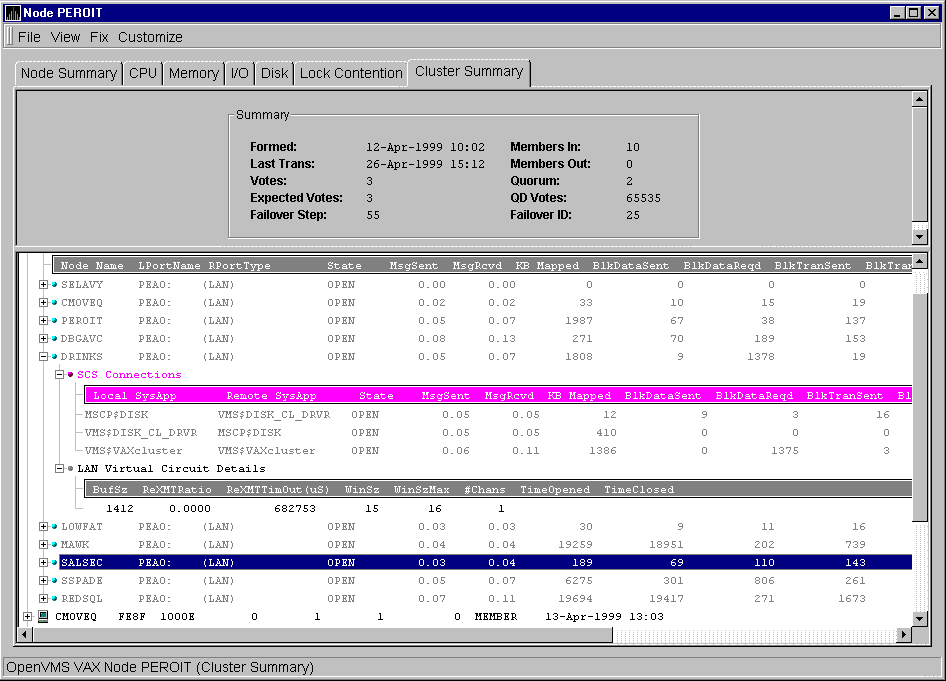Open the Customize menu
The height and width of the screenshot is (681, 946).
click(x=150, y=37)
